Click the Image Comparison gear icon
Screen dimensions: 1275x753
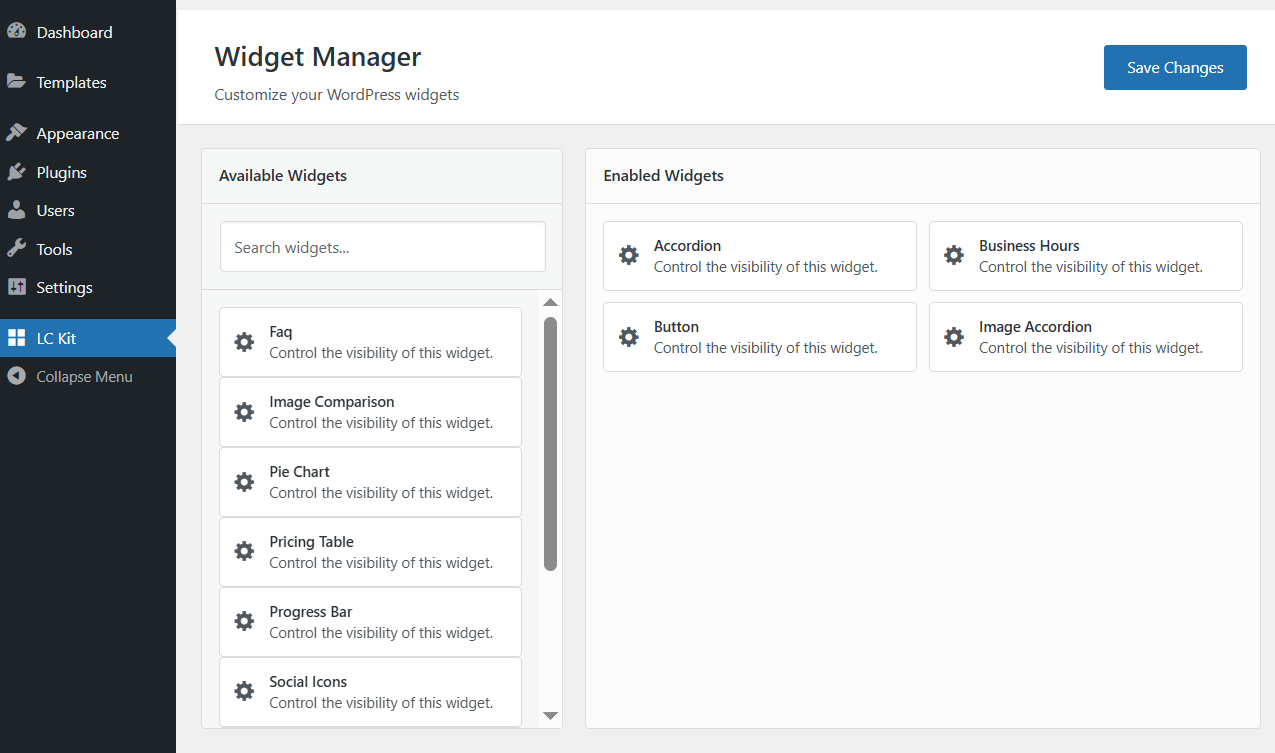pos(244,412)
